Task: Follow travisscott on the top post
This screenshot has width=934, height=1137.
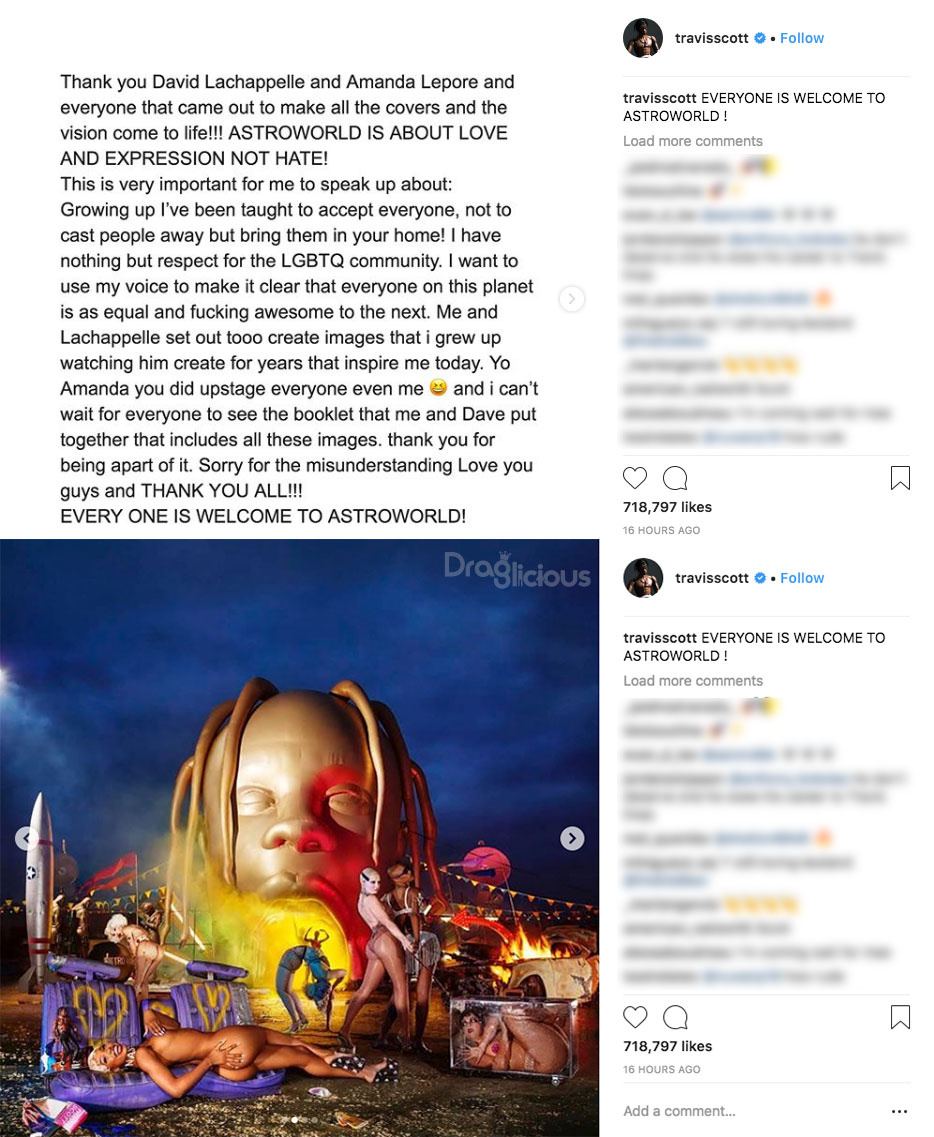Action: [802, 38]
